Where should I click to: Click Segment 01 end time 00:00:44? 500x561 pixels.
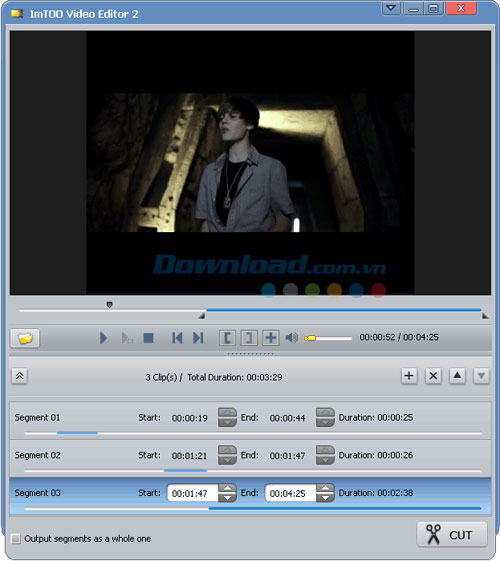288,418
